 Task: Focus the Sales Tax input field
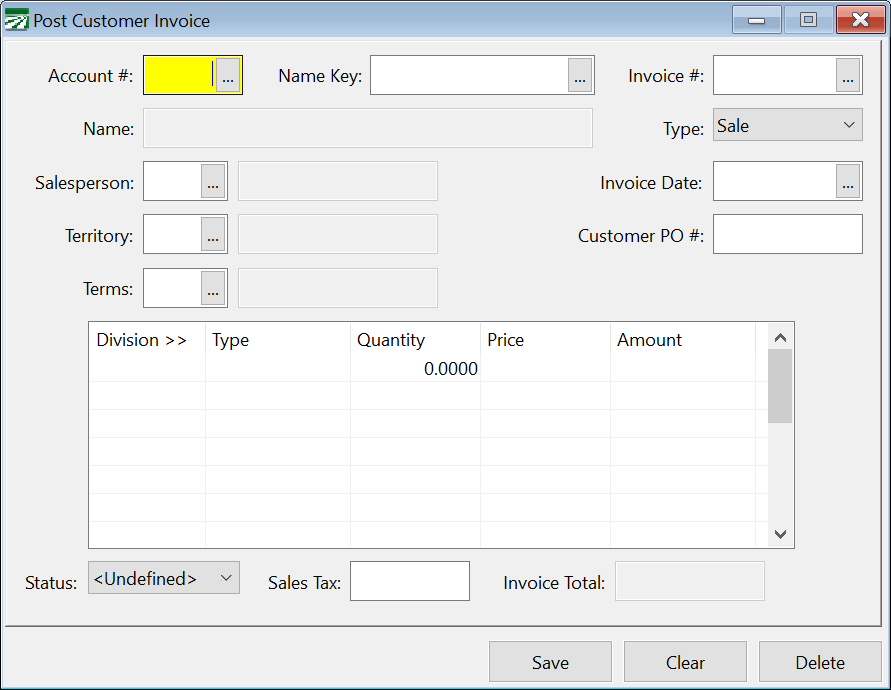click(x=409, y=581)
